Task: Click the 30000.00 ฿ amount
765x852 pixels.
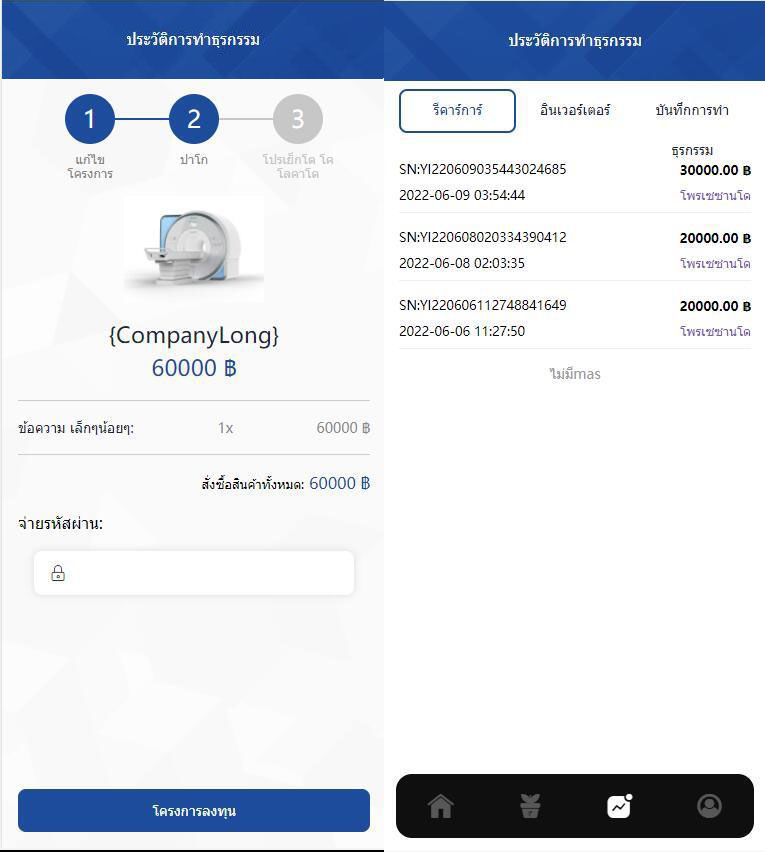Action: tap(715, 170)
